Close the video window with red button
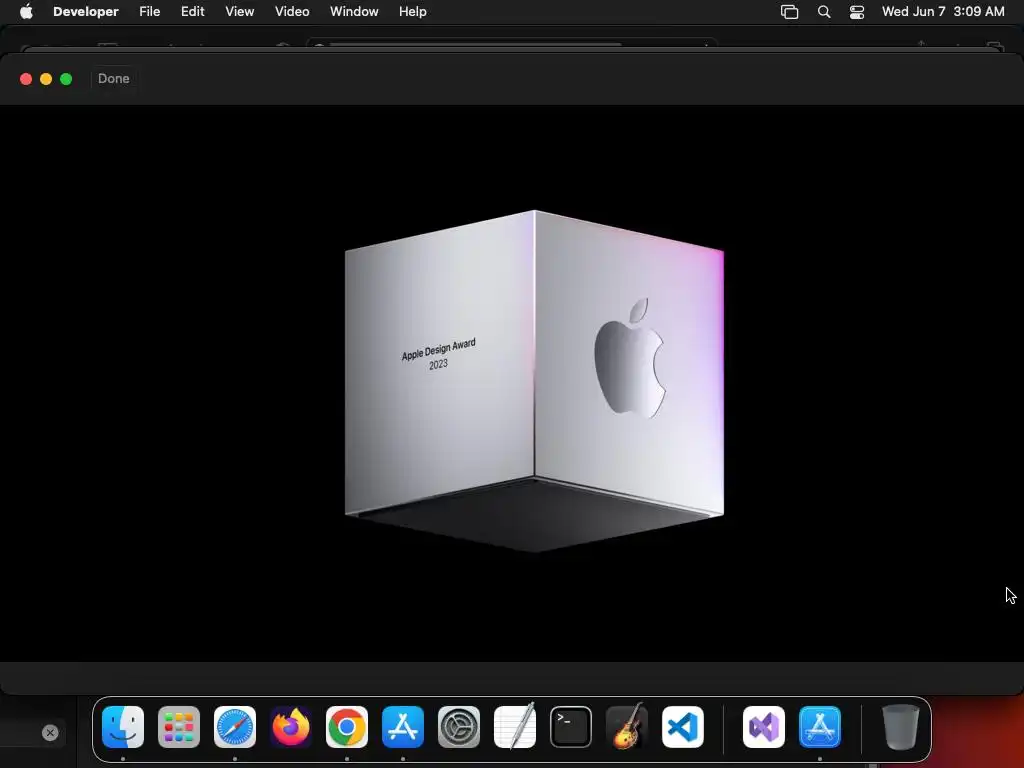Image resolution: width=1024 pixels, height=768 pixels. (26, 79)
